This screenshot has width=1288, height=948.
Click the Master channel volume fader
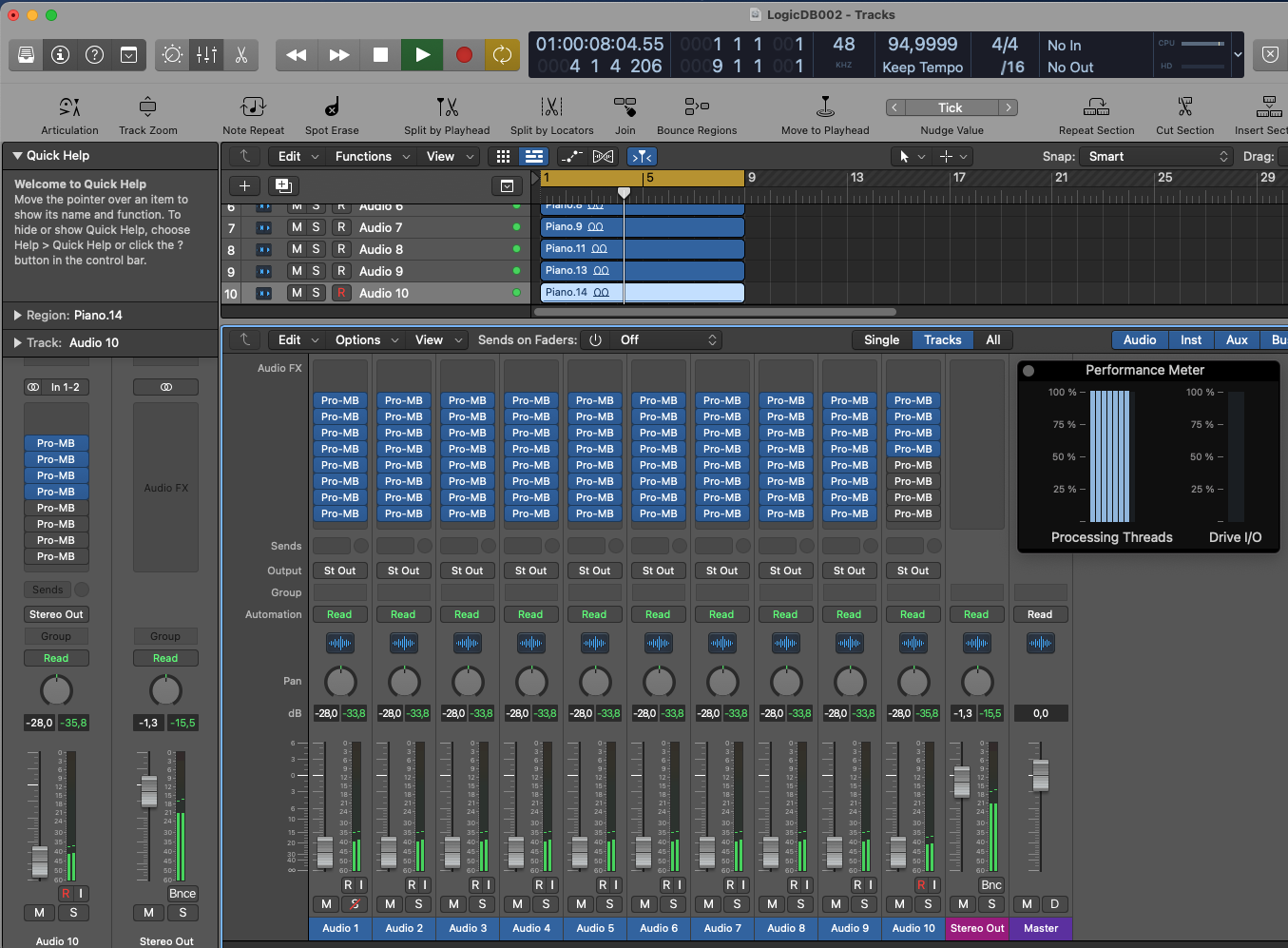click(x=1040, y=776)
